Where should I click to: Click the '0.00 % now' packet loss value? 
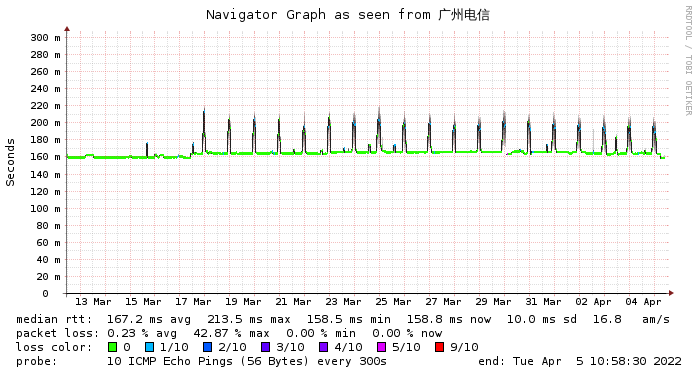[407, 333]
